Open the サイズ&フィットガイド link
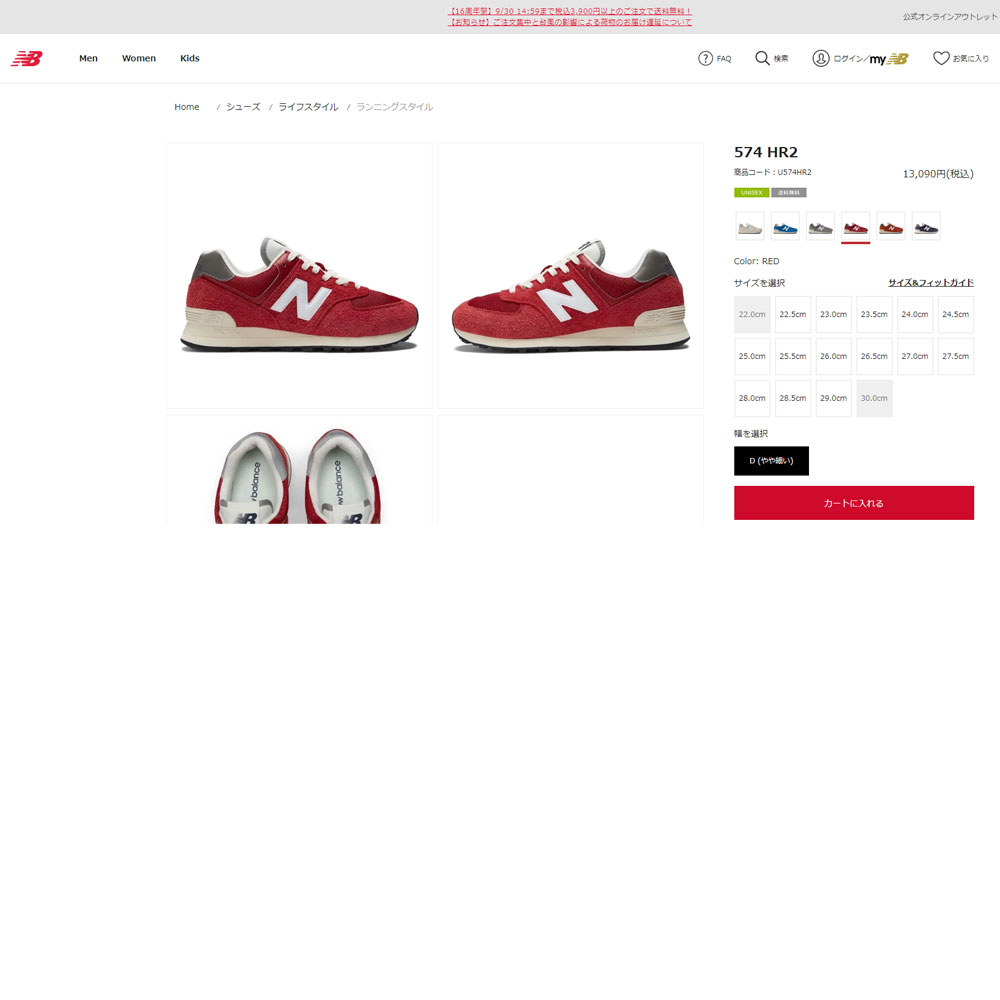The image size is (1000, 1000). (x=930, y=283)
